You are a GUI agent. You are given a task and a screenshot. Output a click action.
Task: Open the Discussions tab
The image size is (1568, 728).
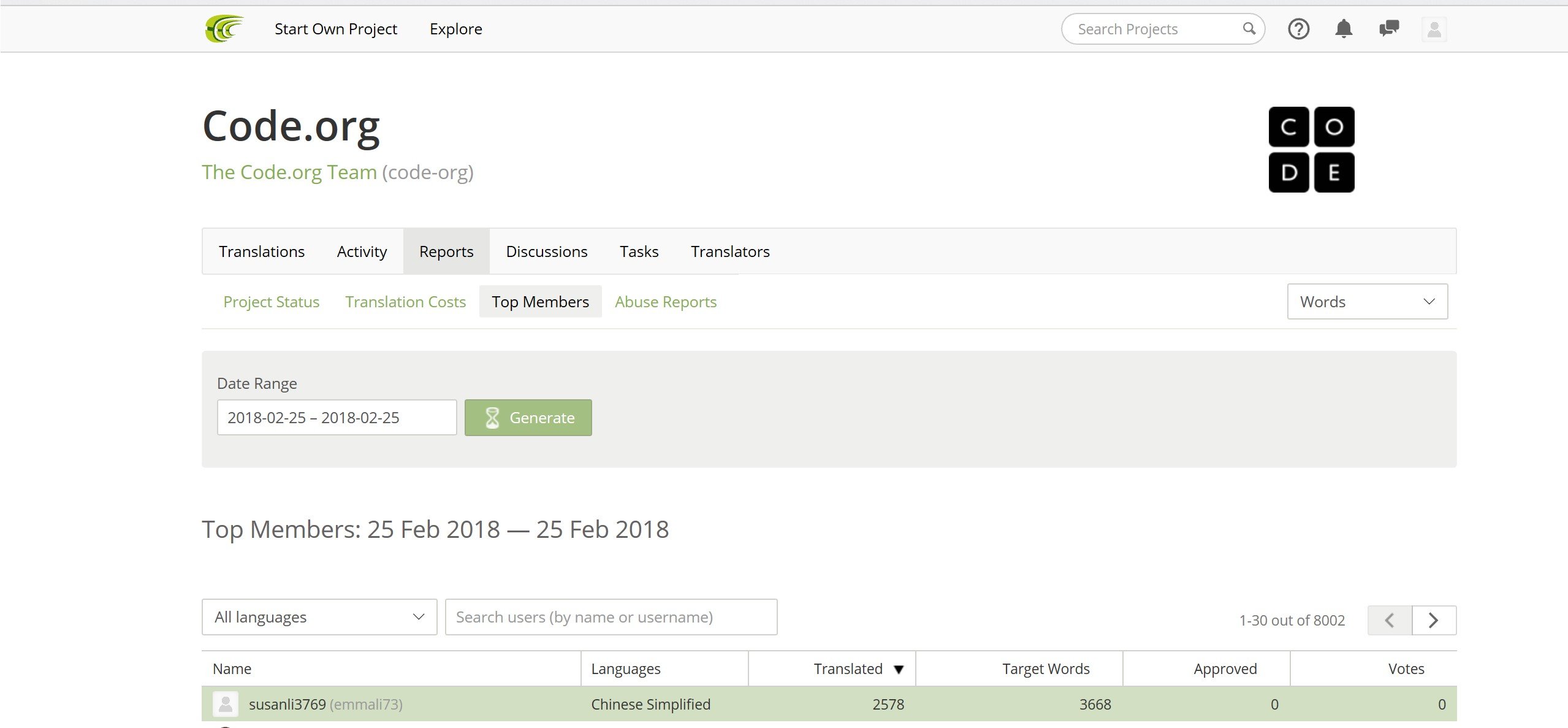pos(546,251)
